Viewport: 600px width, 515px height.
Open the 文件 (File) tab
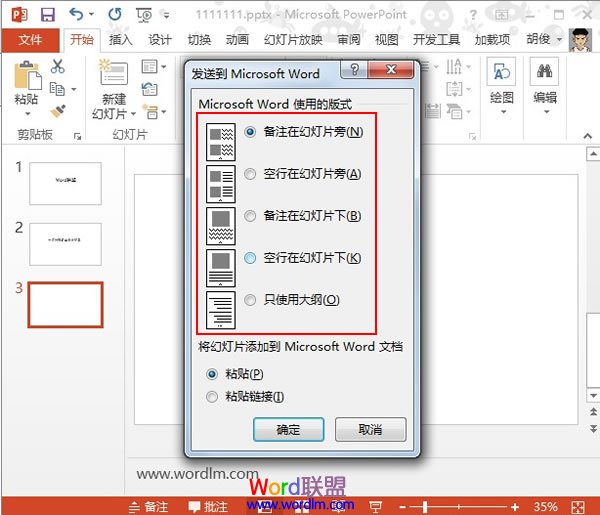click(30, 40)
